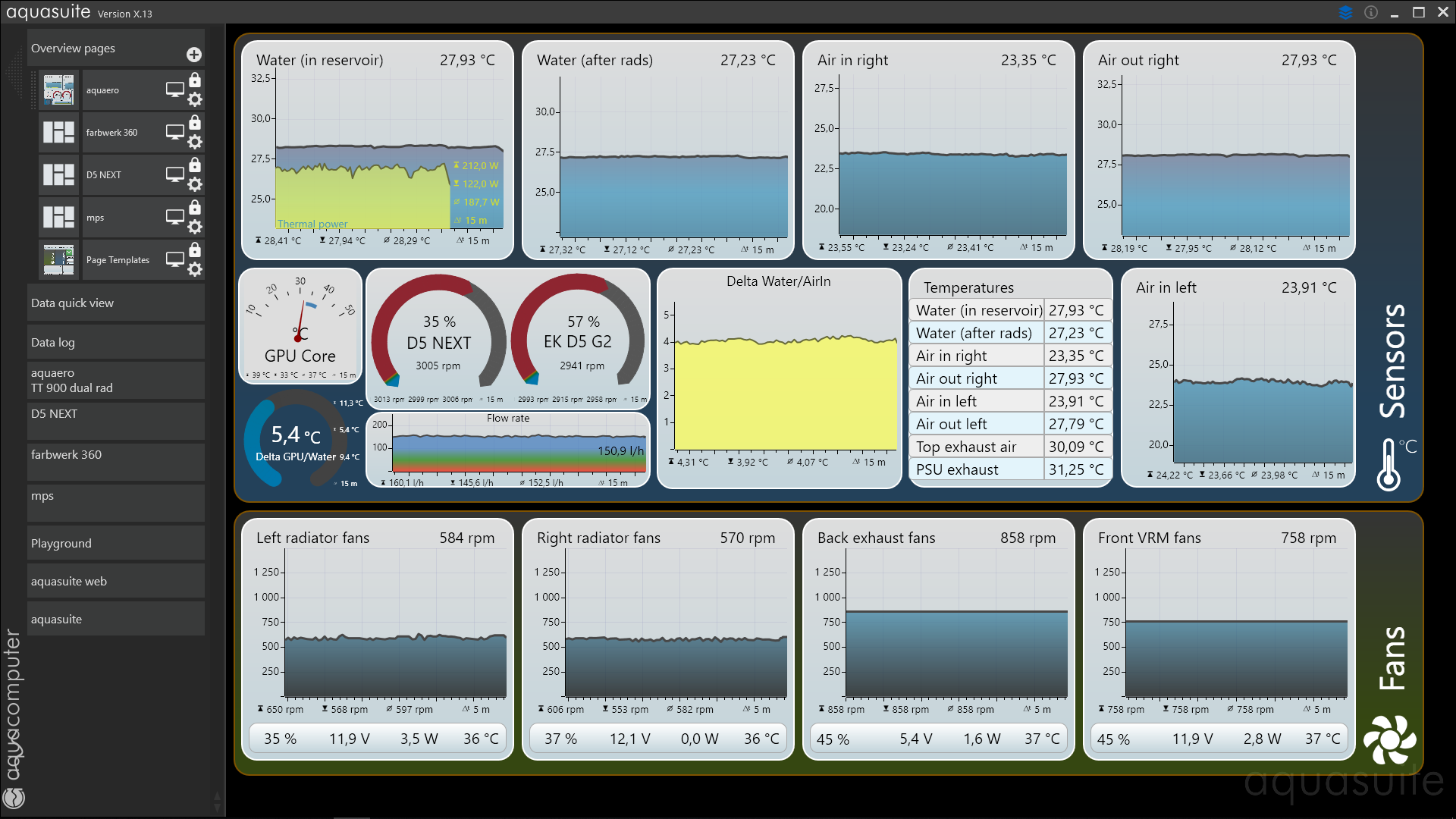Toggle lock on mps overview page
Image resolution: width=1456 pixels, height=819 pixels.
click(x=195, y=208)
